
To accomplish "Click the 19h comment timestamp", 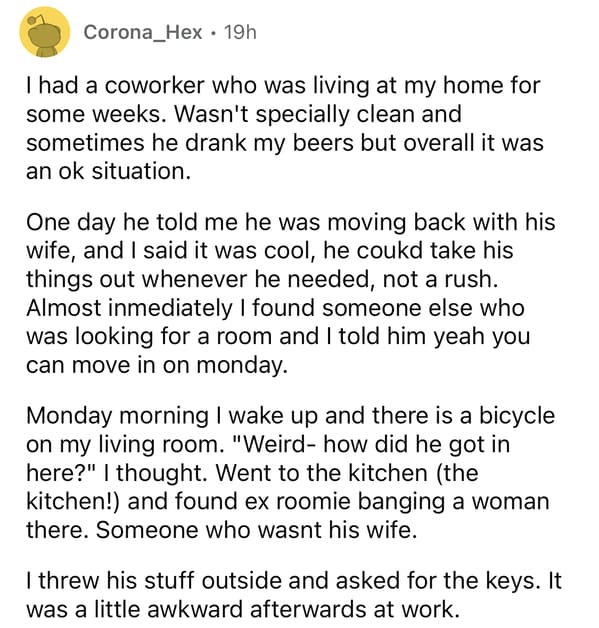I will click(x=240, y=32).
